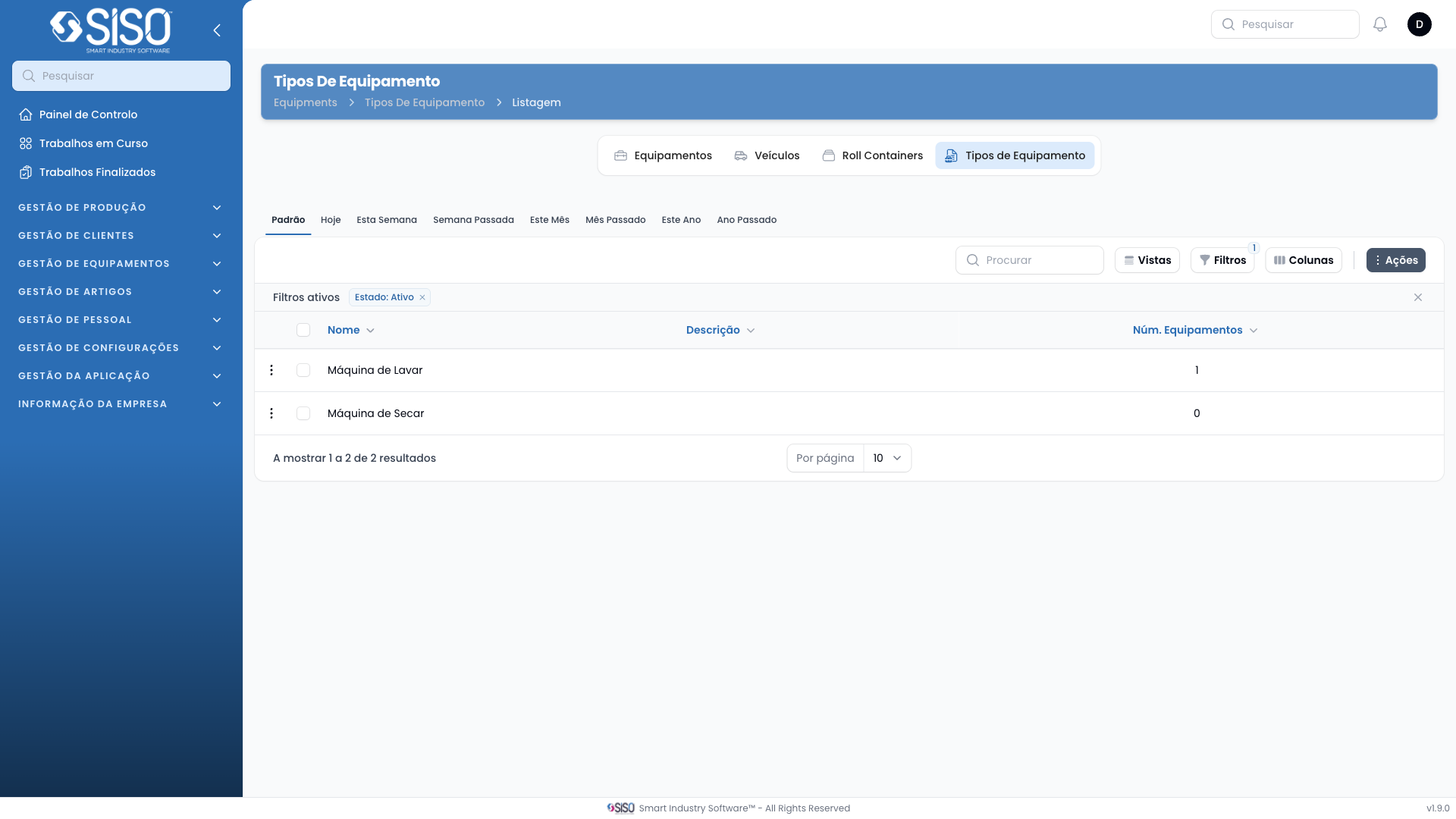Toggle the select-all rows checkbox

click(x=303, y=330)
